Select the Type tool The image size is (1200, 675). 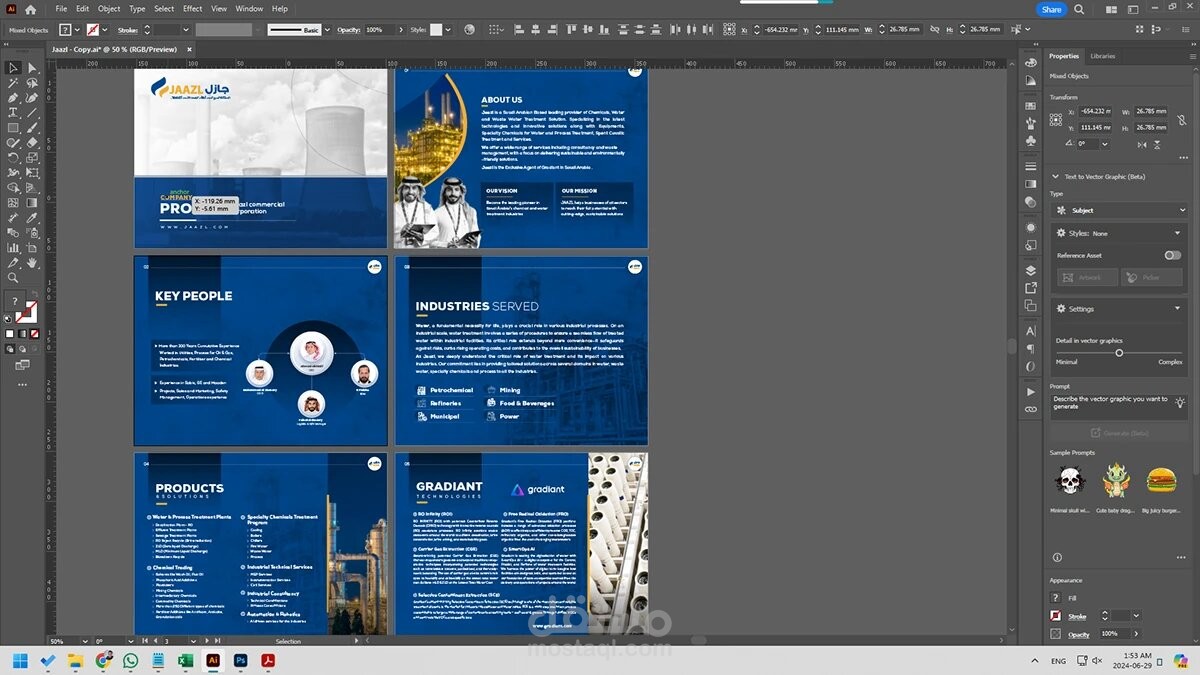(13, 113)
